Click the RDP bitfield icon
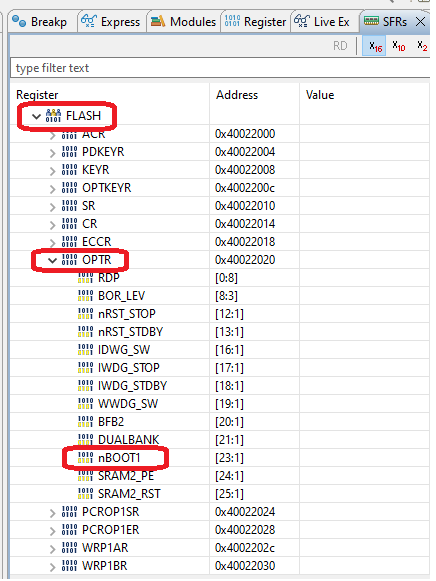 85,278
